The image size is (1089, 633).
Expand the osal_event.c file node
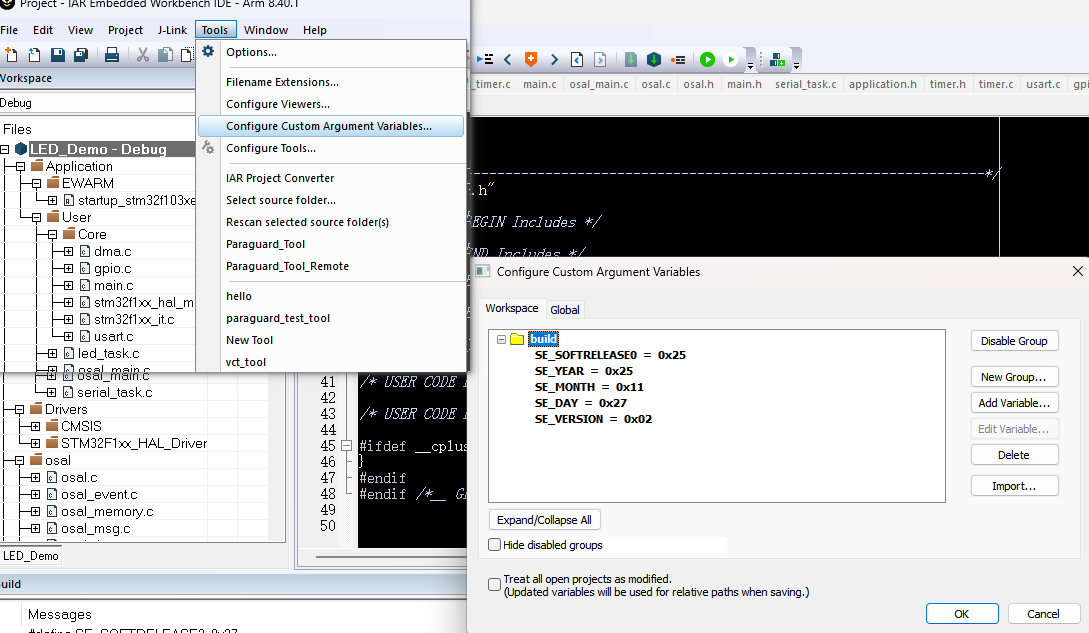click(35, 494)
